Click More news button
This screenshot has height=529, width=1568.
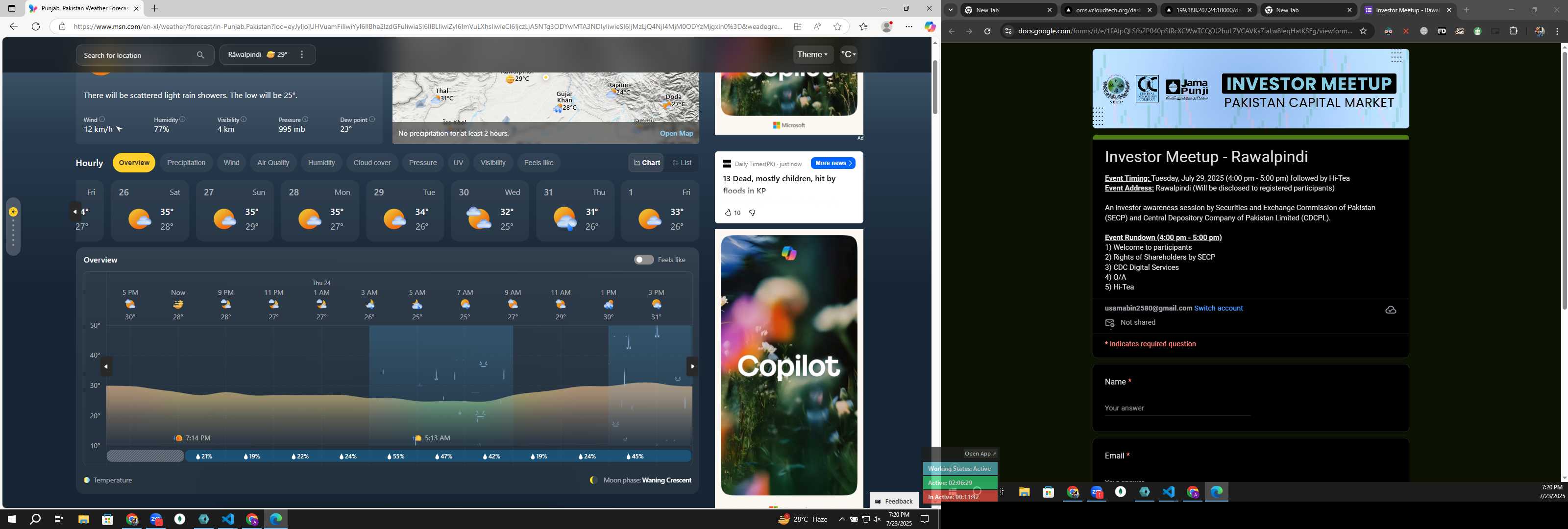pyautogui.click(x=833, y=163)
